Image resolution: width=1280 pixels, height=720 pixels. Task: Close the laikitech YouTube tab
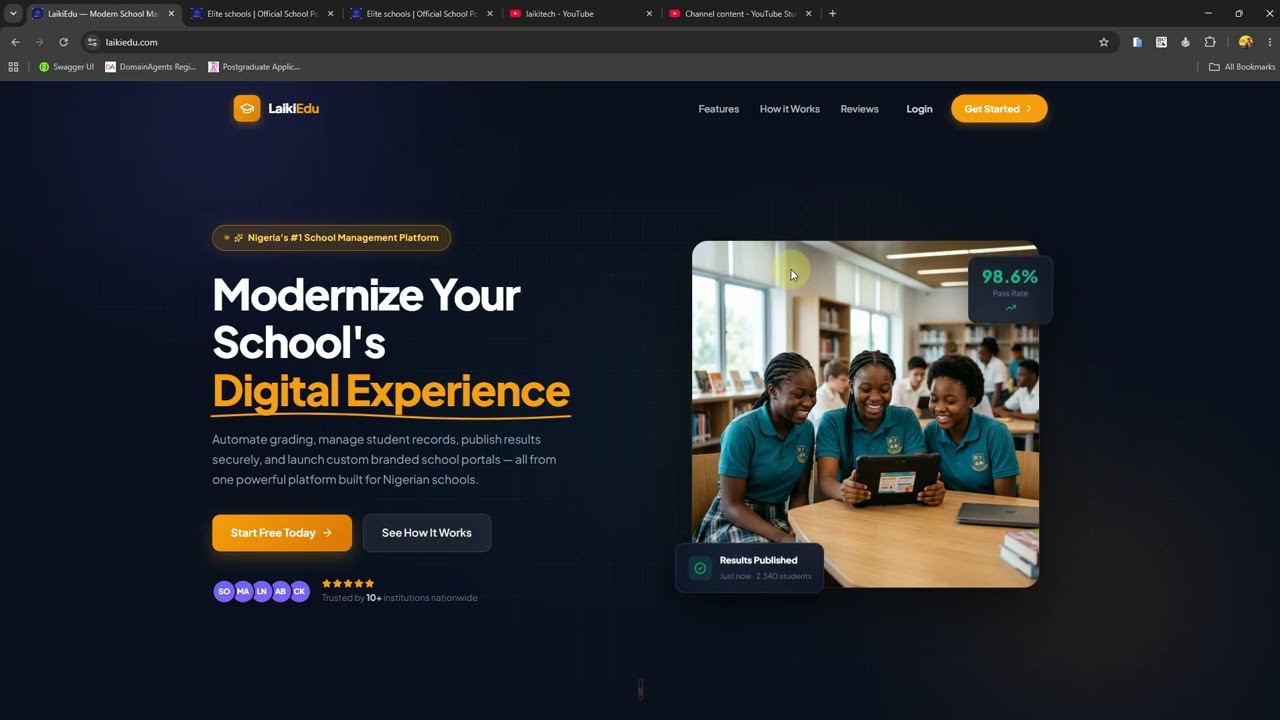click(x=649, y=14)
